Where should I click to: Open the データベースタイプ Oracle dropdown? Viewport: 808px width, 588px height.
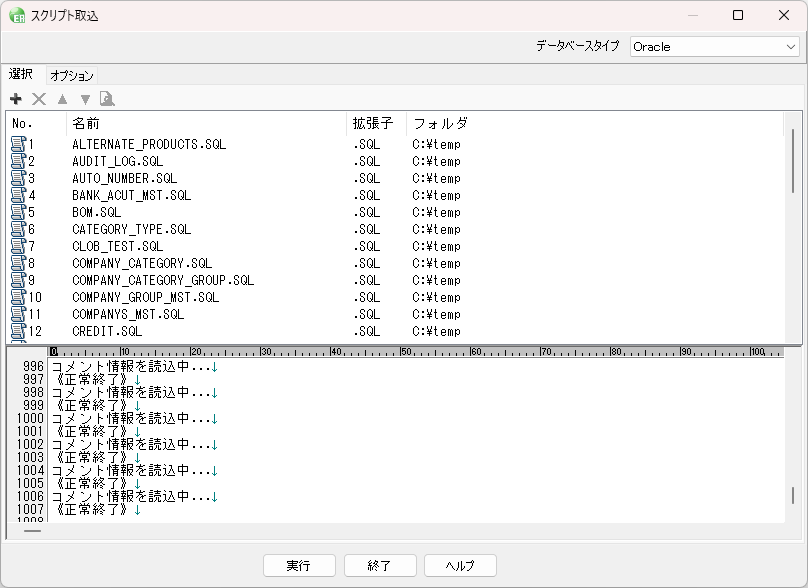pos(714,47)
